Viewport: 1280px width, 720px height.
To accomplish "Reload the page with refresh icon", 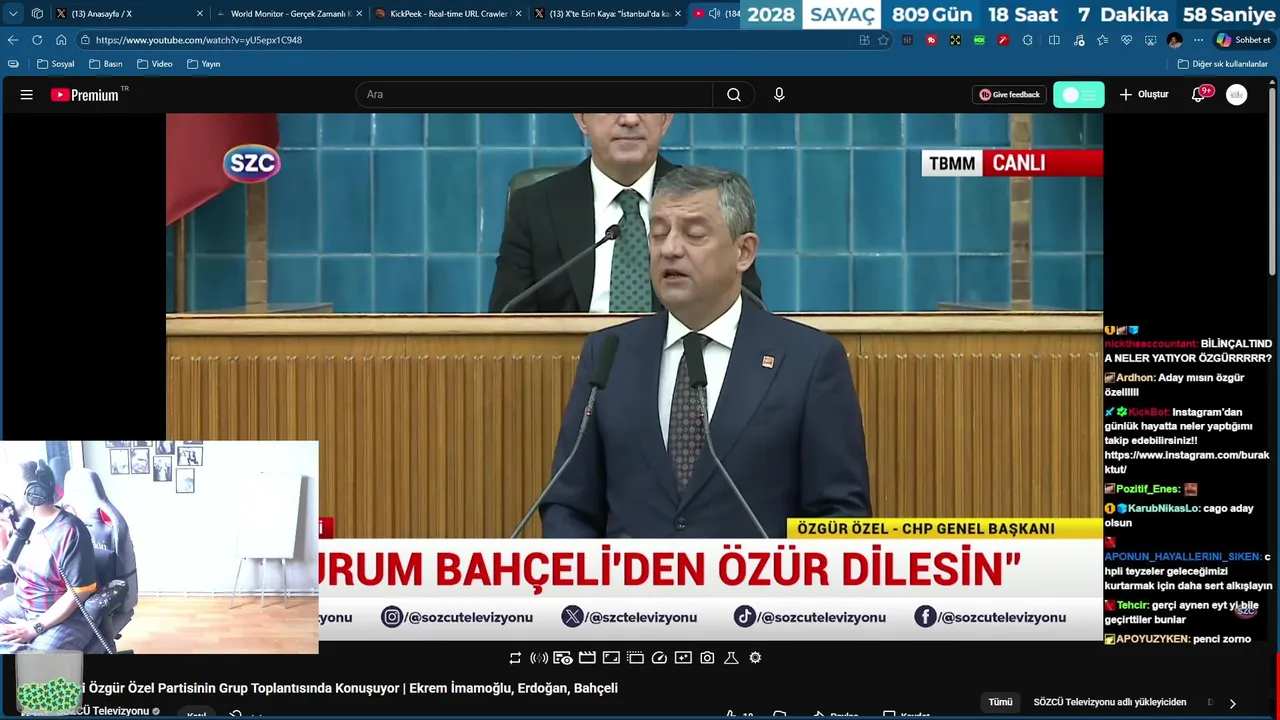I will coord(37,40).
